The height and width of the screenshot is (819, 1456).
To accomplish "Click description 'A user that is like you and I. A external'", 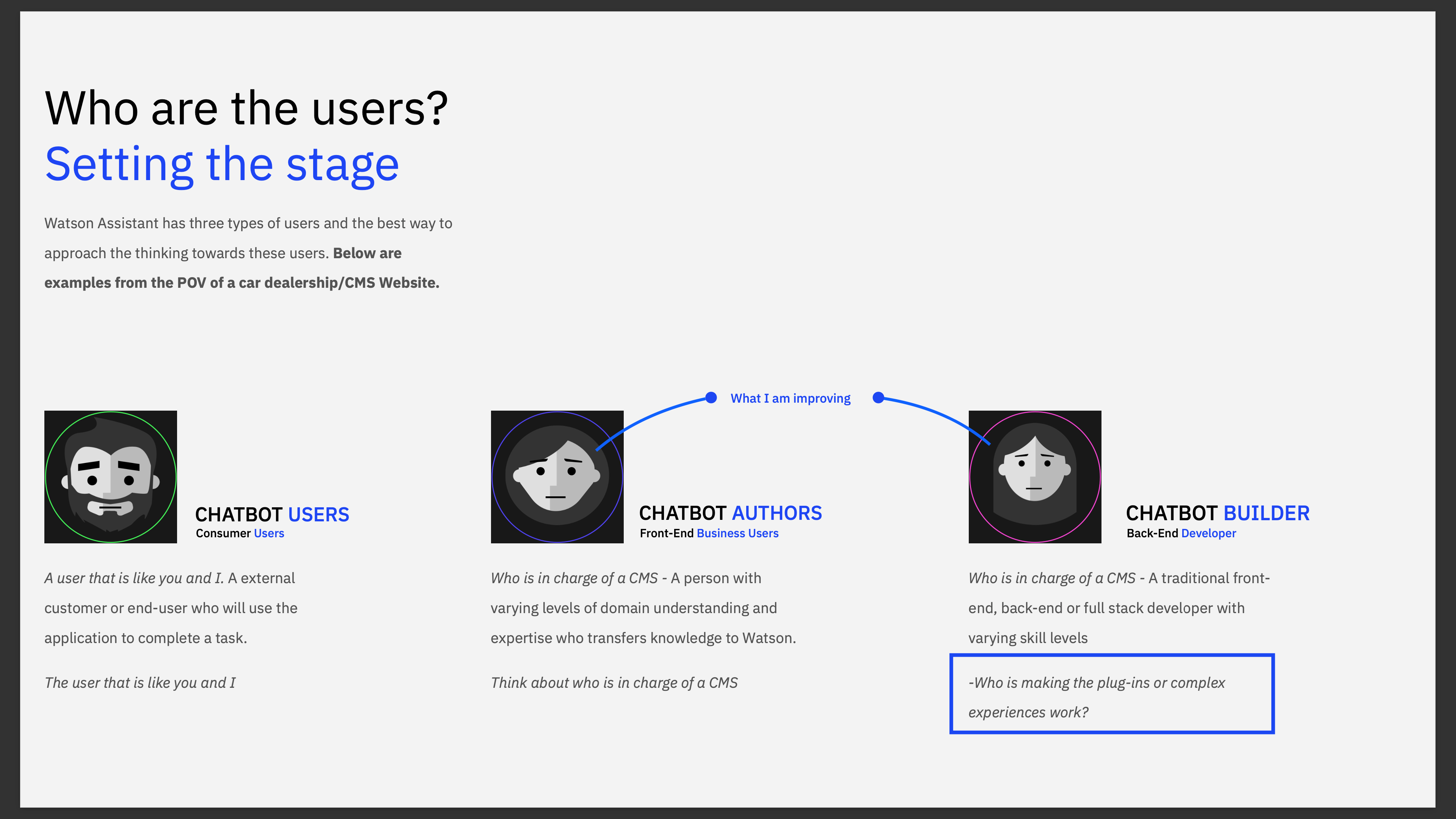I will 169,578.
